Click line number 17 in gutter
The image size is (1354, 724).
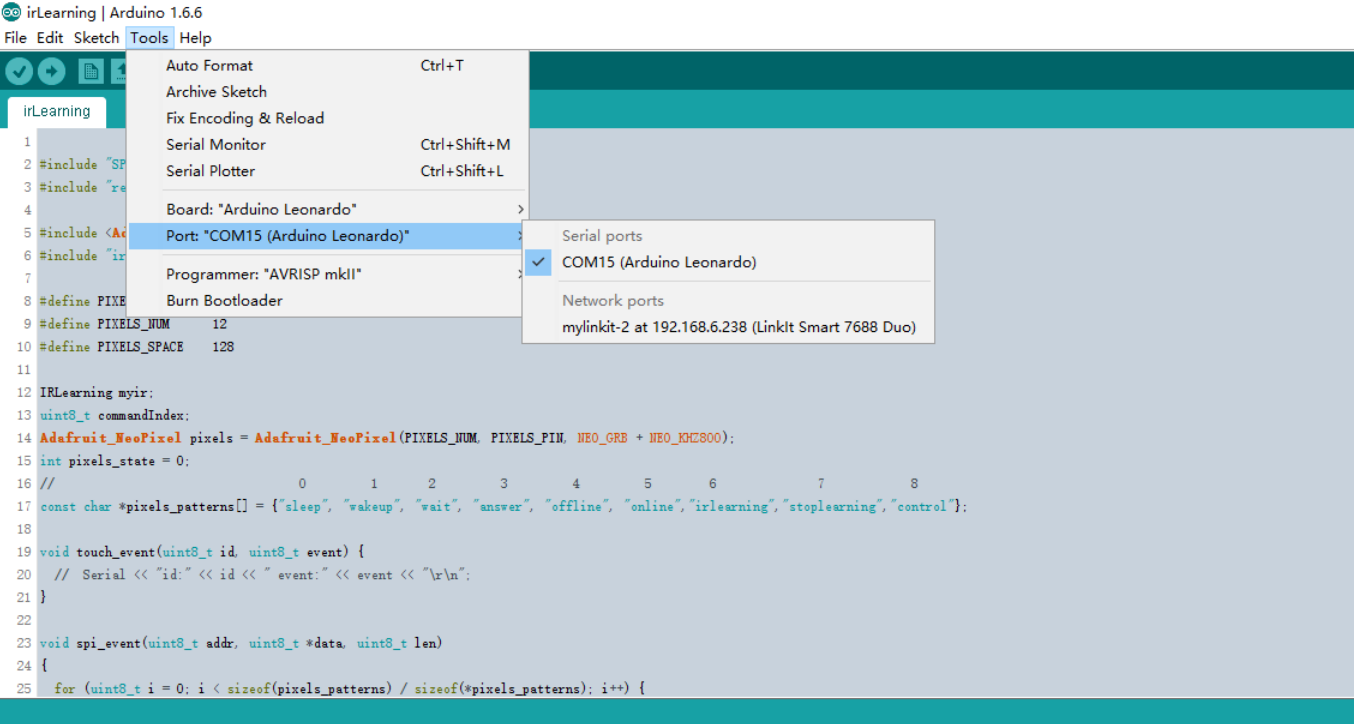tap(25, 507)
